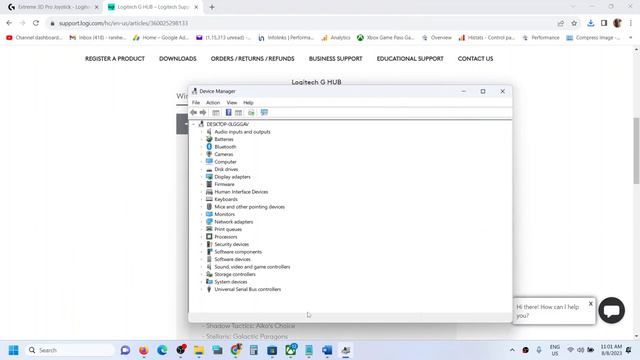640x360 pixels.
Task: Click the Help question-mark toolbar icon in Device Manager
Action: [x=229, y=113]
